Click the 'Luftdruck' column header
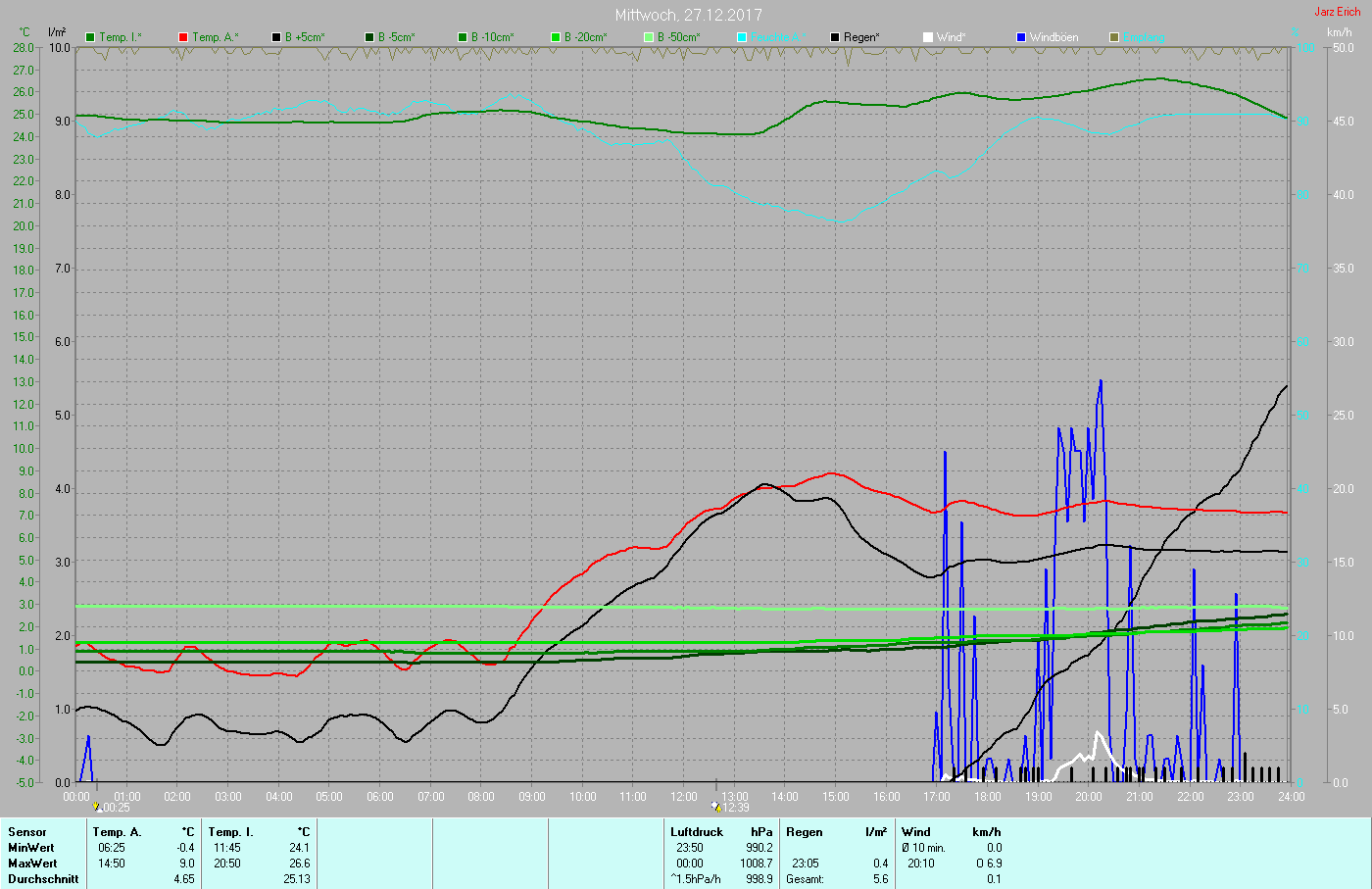Image resolution: width=1372 pixels, height=889 pixels. (697, 832)
